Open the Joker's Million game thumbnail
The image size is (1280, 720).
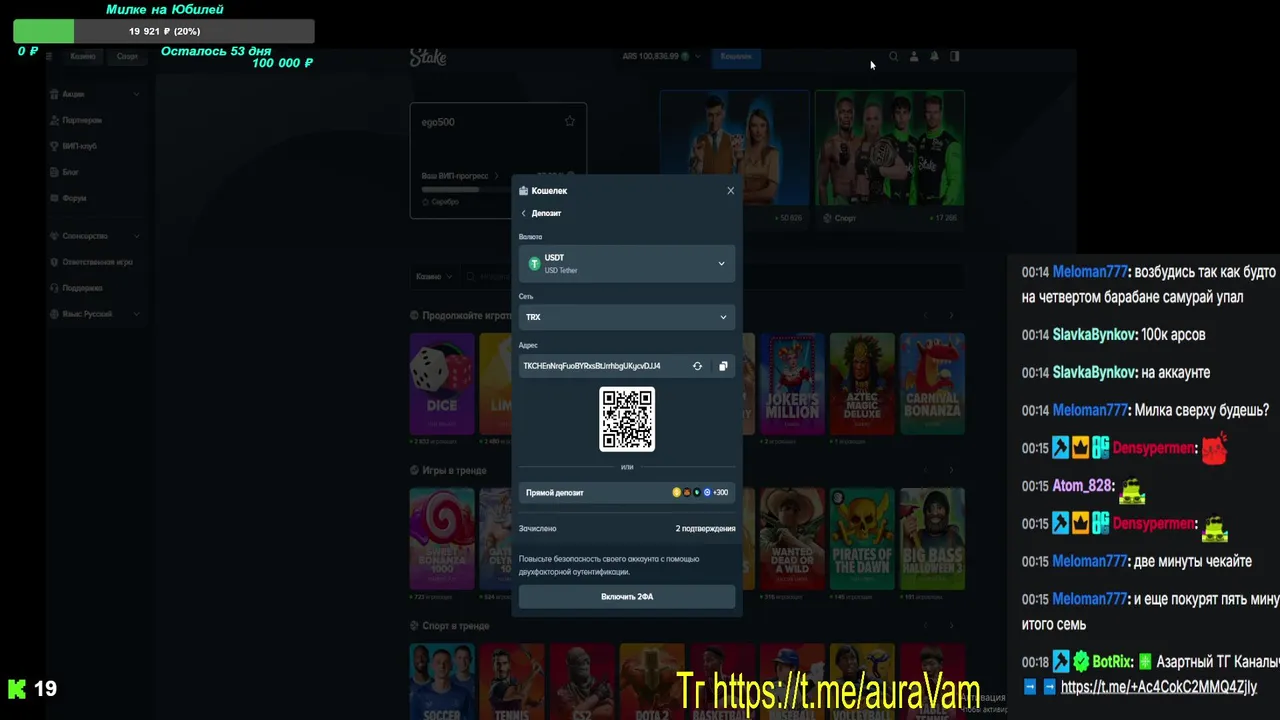coord(792,384)
